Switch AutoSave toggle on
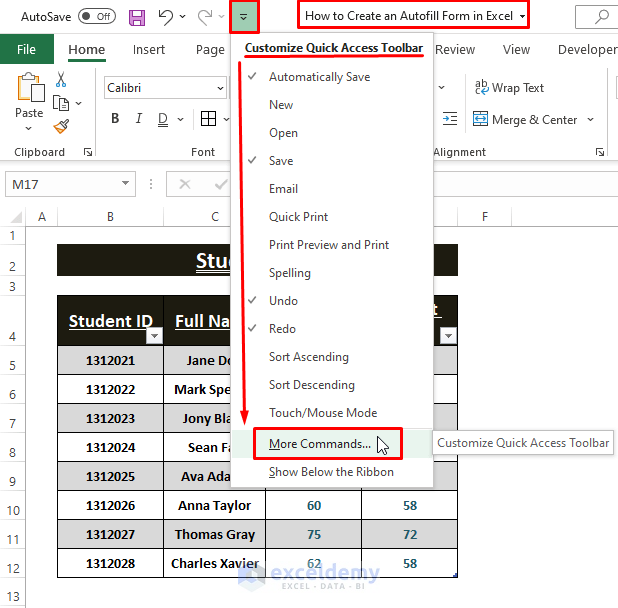618x608 pixels. click(x=97, y=17)
